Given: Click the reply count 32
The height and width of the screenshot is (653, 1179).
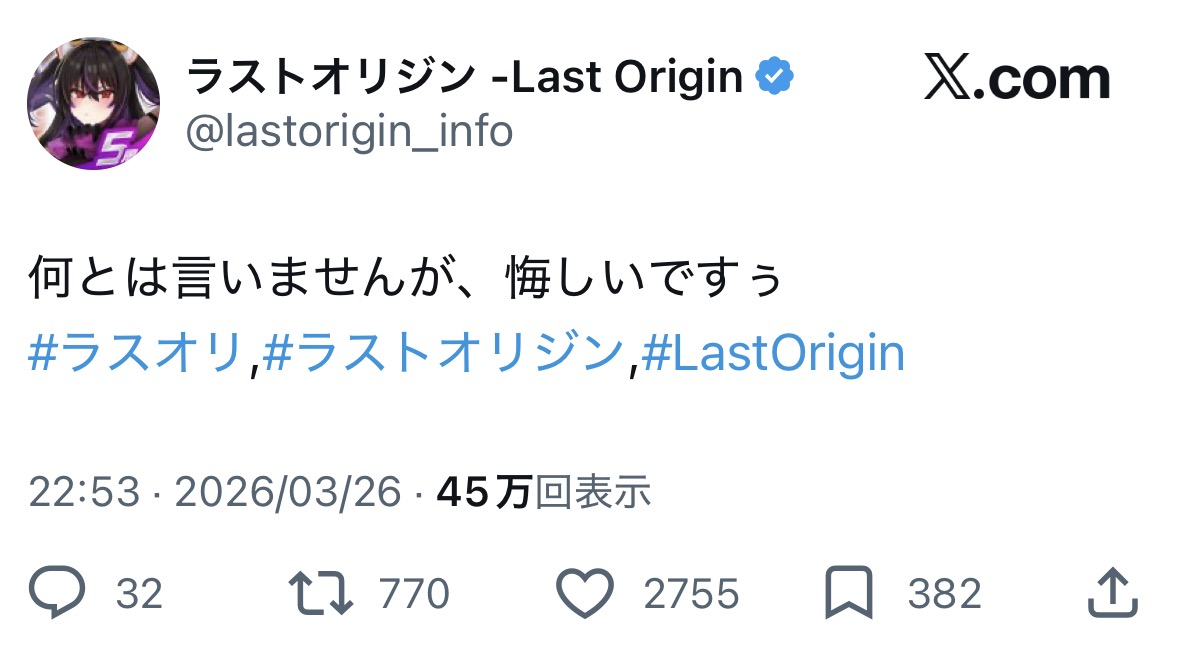Looking at the screenshot, I should pyautogui.click(x=139, y=595).
